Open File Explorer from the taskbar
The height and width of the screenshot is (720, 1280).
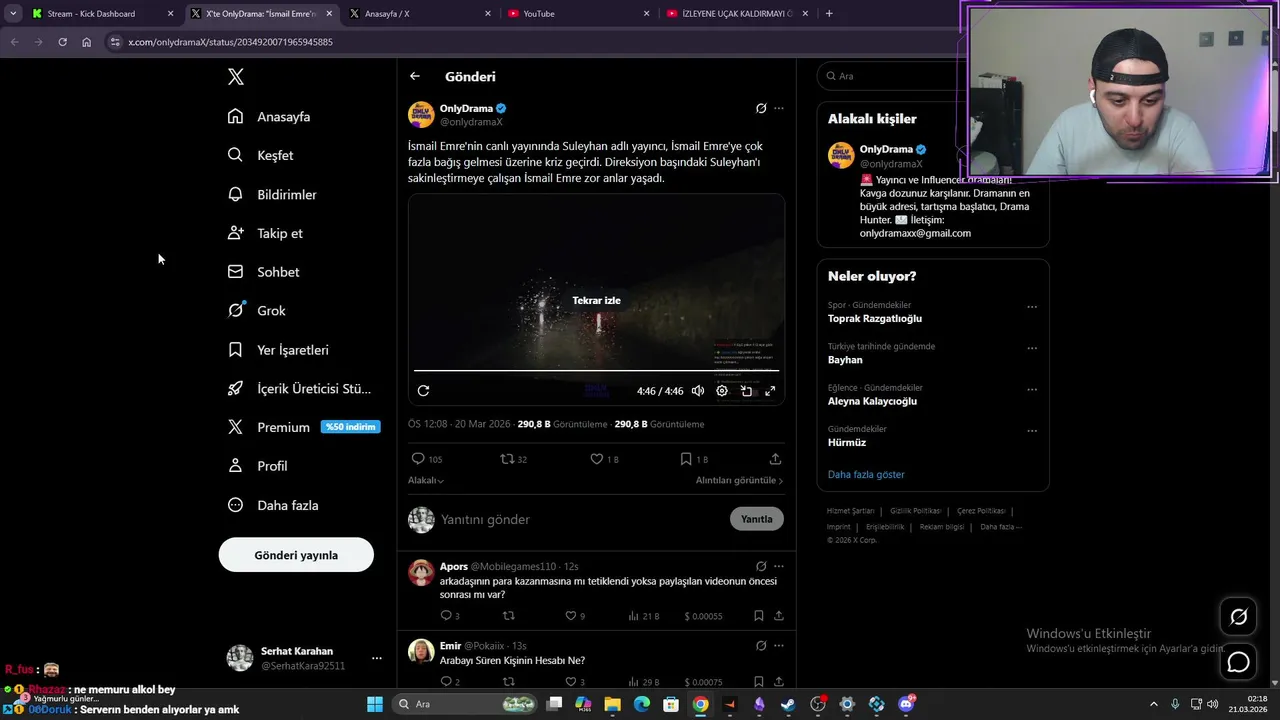click(x=612, y=704)
